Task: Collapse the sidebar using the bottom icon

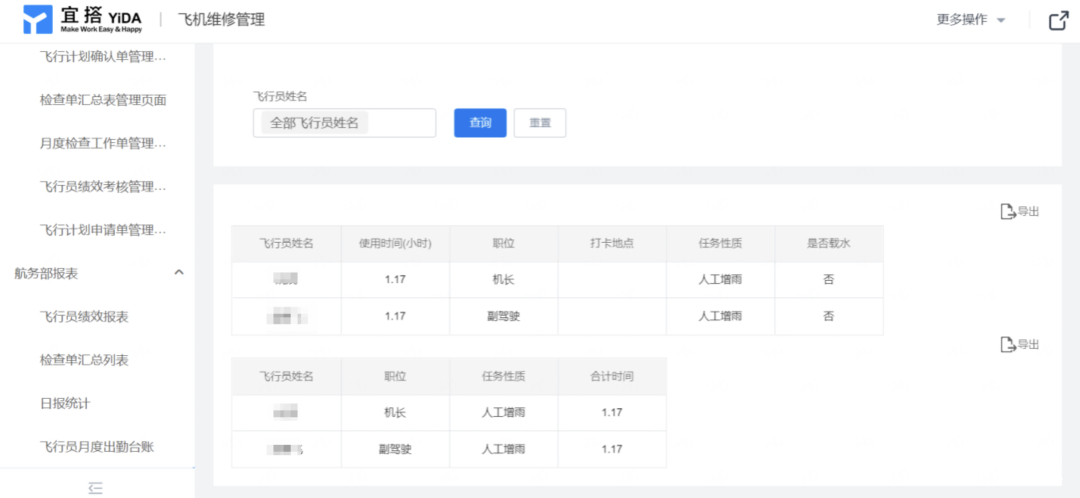Action: tap(96, 488)
